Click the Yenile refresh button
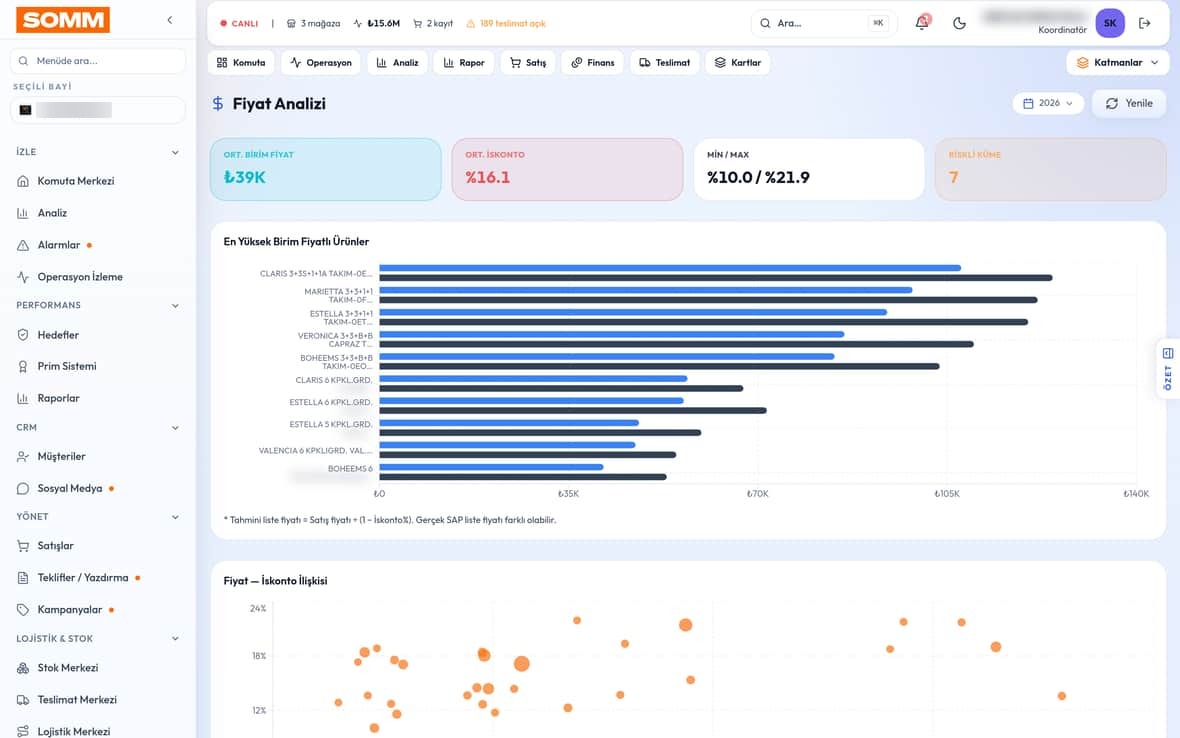This screenshot has height=738, width=1180. pyautogui.click(x=1129, y=103)
